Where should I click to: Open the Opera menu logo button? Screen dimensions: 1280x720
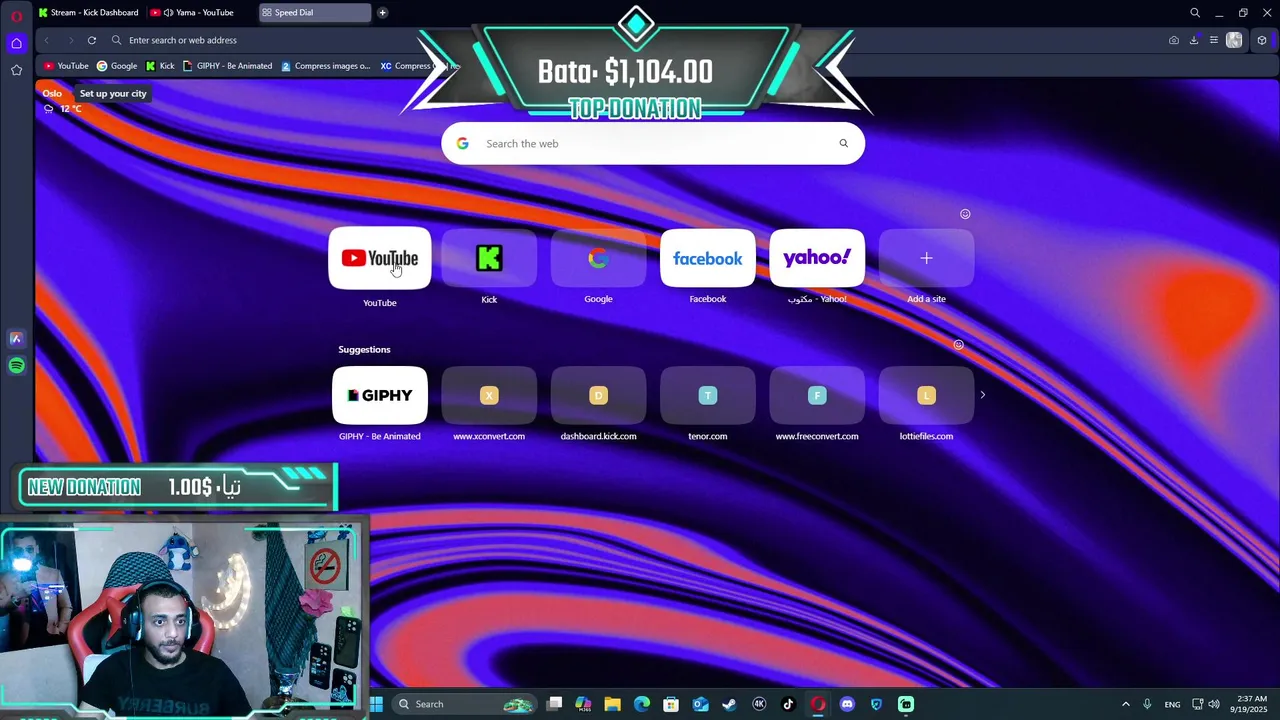(x=16, y=15)
